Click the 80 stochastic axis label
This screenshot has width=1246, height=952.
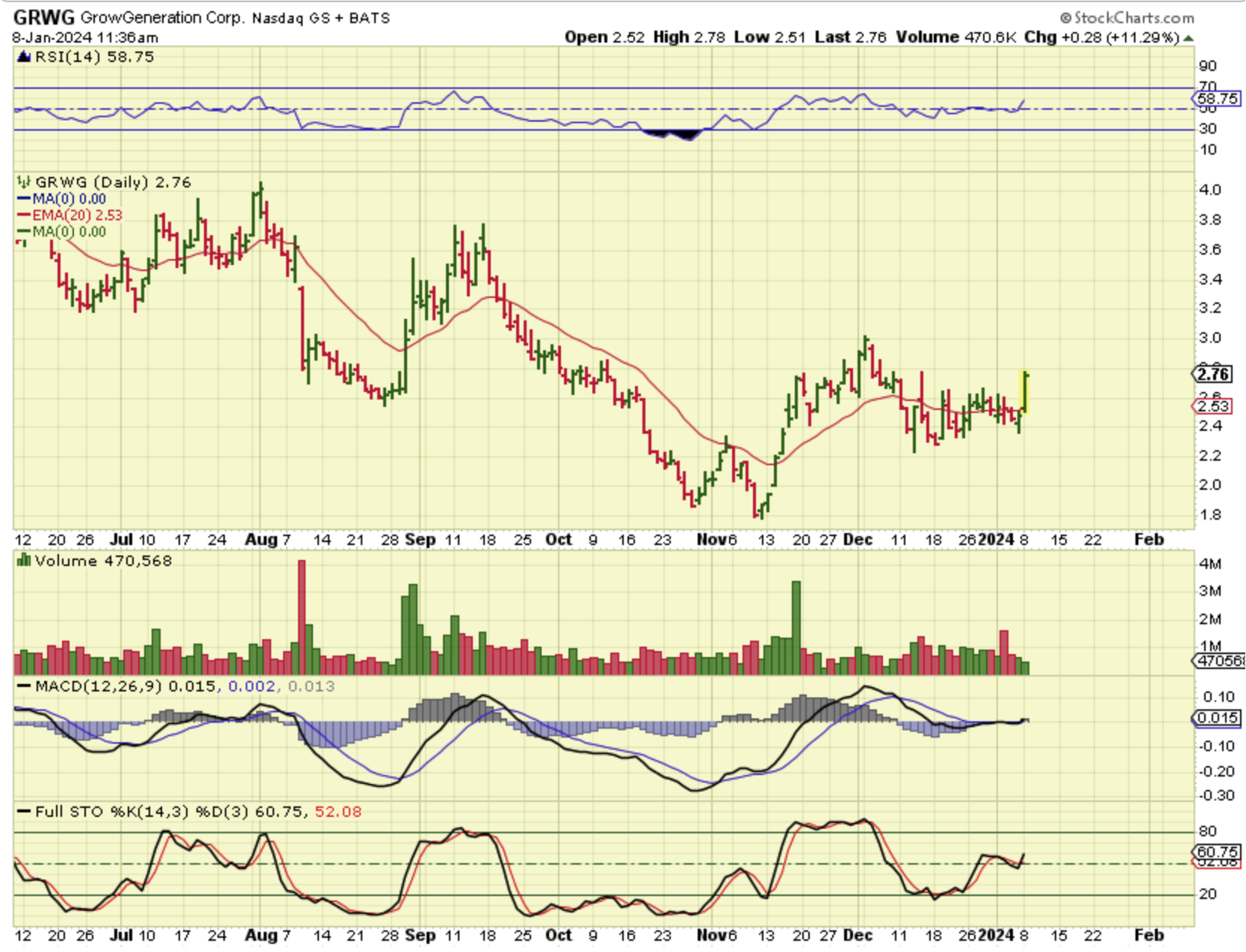[x=1208, y=831]
